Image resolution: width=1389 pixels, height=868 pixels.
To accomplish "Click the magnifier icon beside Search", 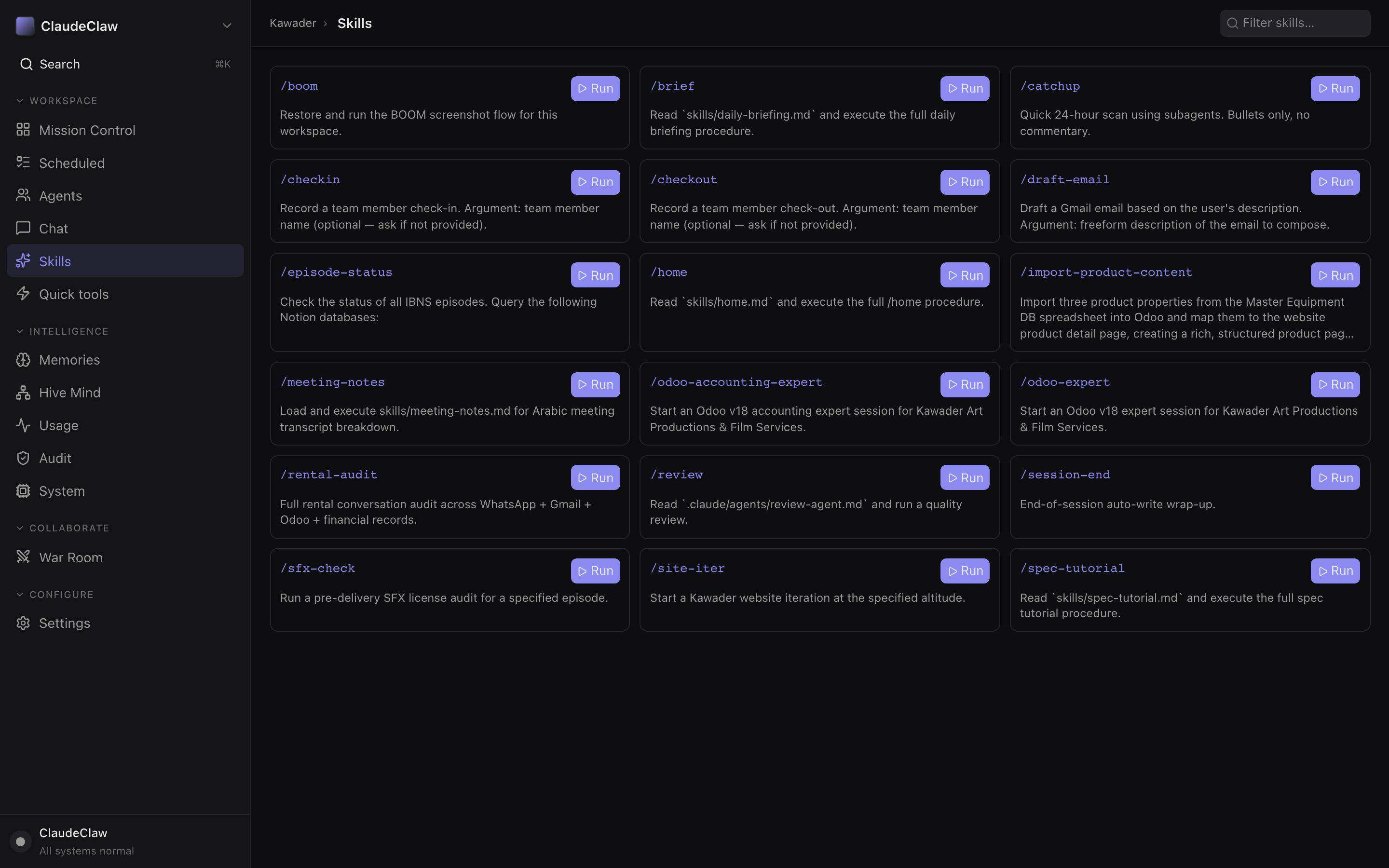I will (x=26, y=64).
